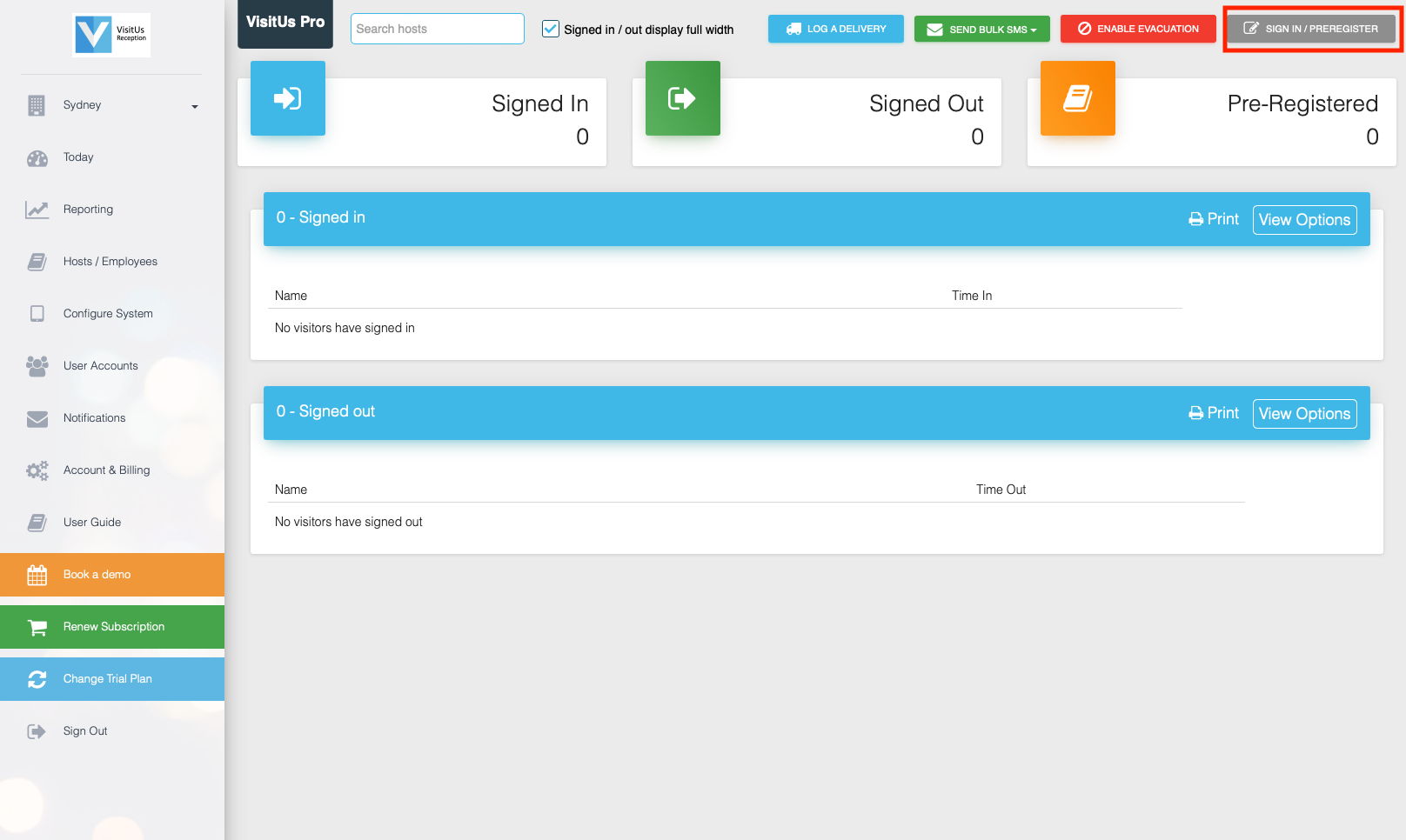
Task: Click the User Accounts group icon
Action: click(x=37, y=366)
